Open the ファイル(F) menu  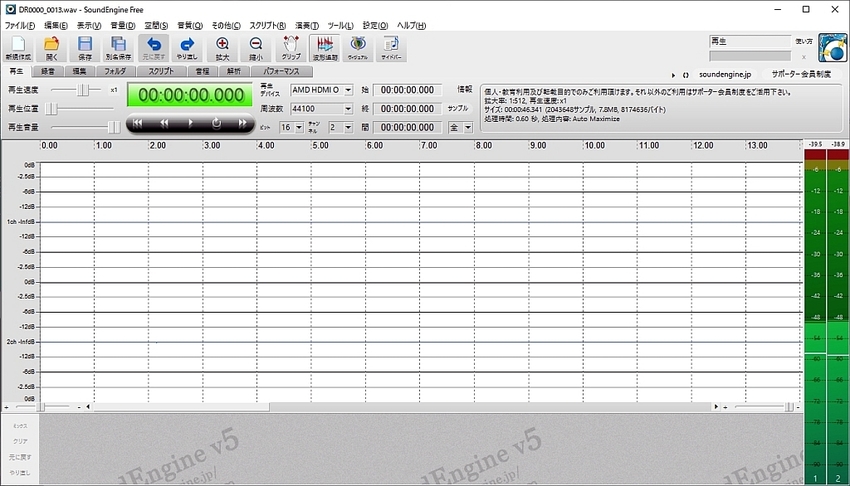20,25
